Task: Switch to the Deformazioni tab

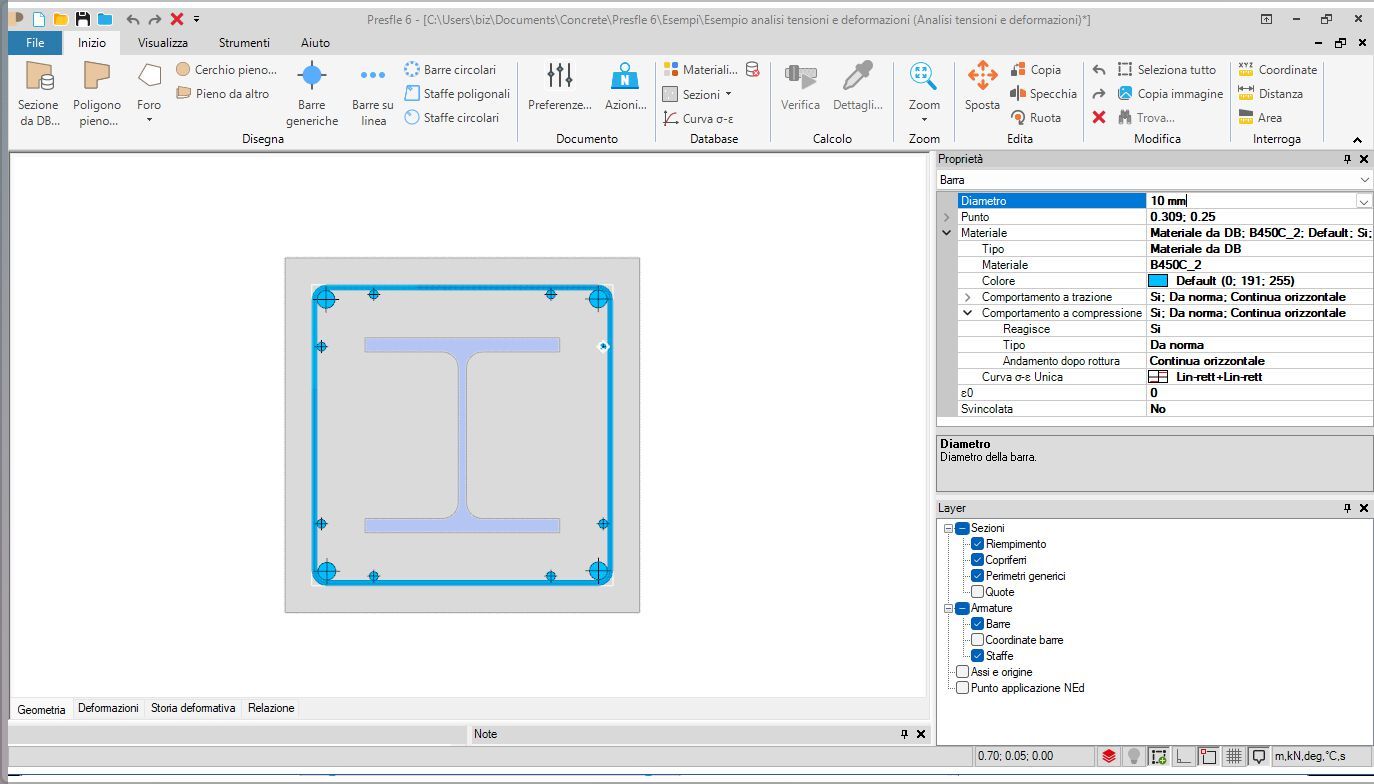Action: [x=108, y=708]
